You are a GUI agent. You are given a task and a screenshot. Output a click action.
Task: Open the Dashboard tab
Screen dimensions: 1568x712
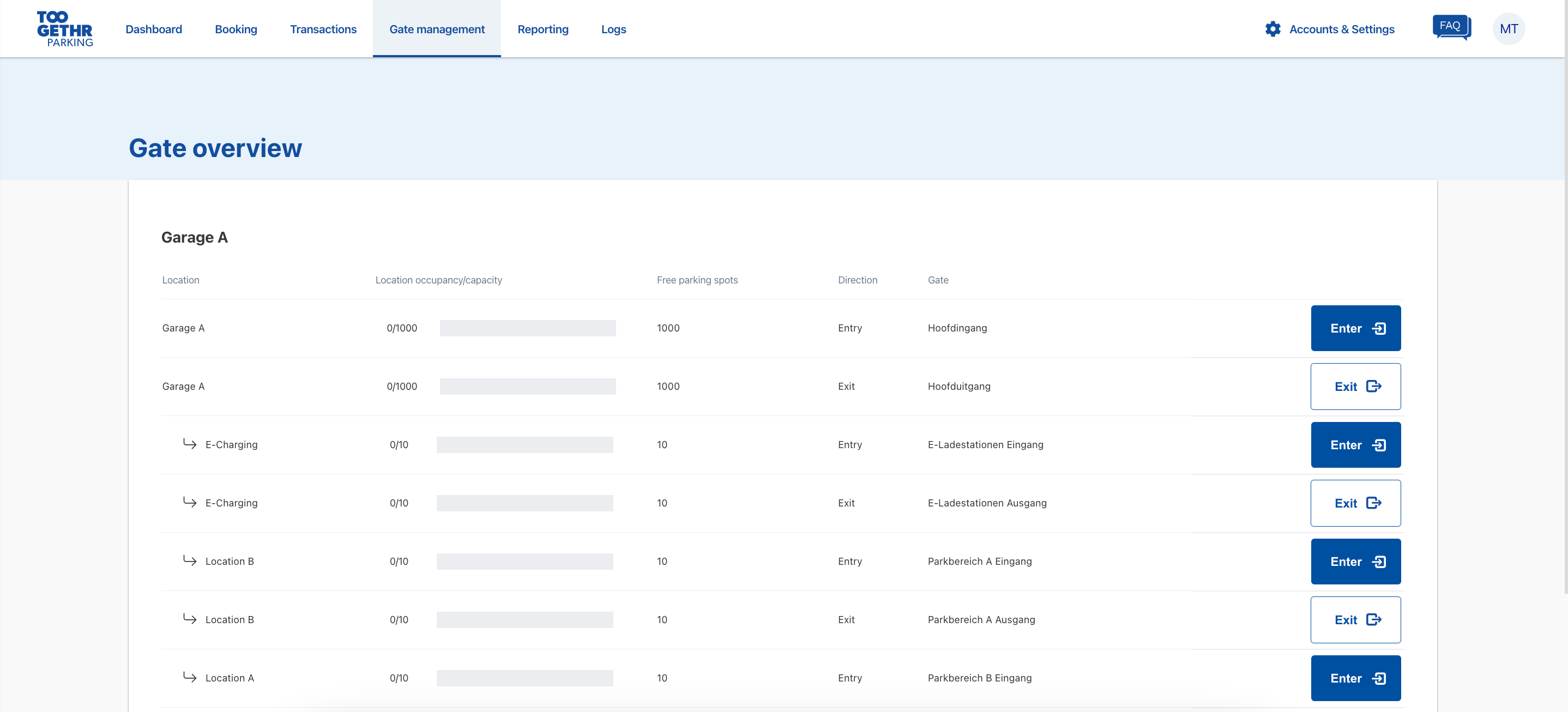153,29
